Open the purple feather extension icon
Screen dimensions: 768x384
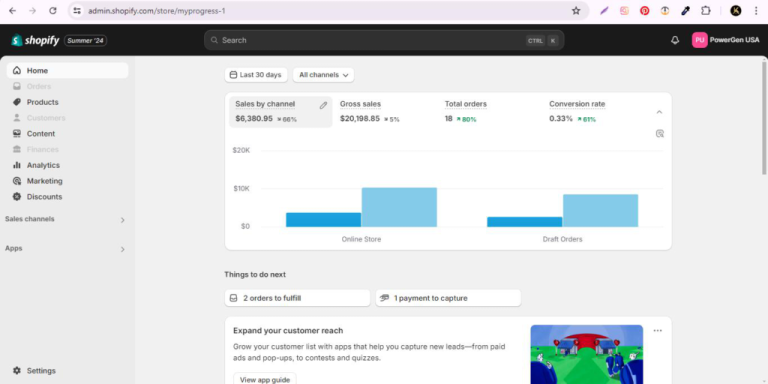(x=604, y=11)
